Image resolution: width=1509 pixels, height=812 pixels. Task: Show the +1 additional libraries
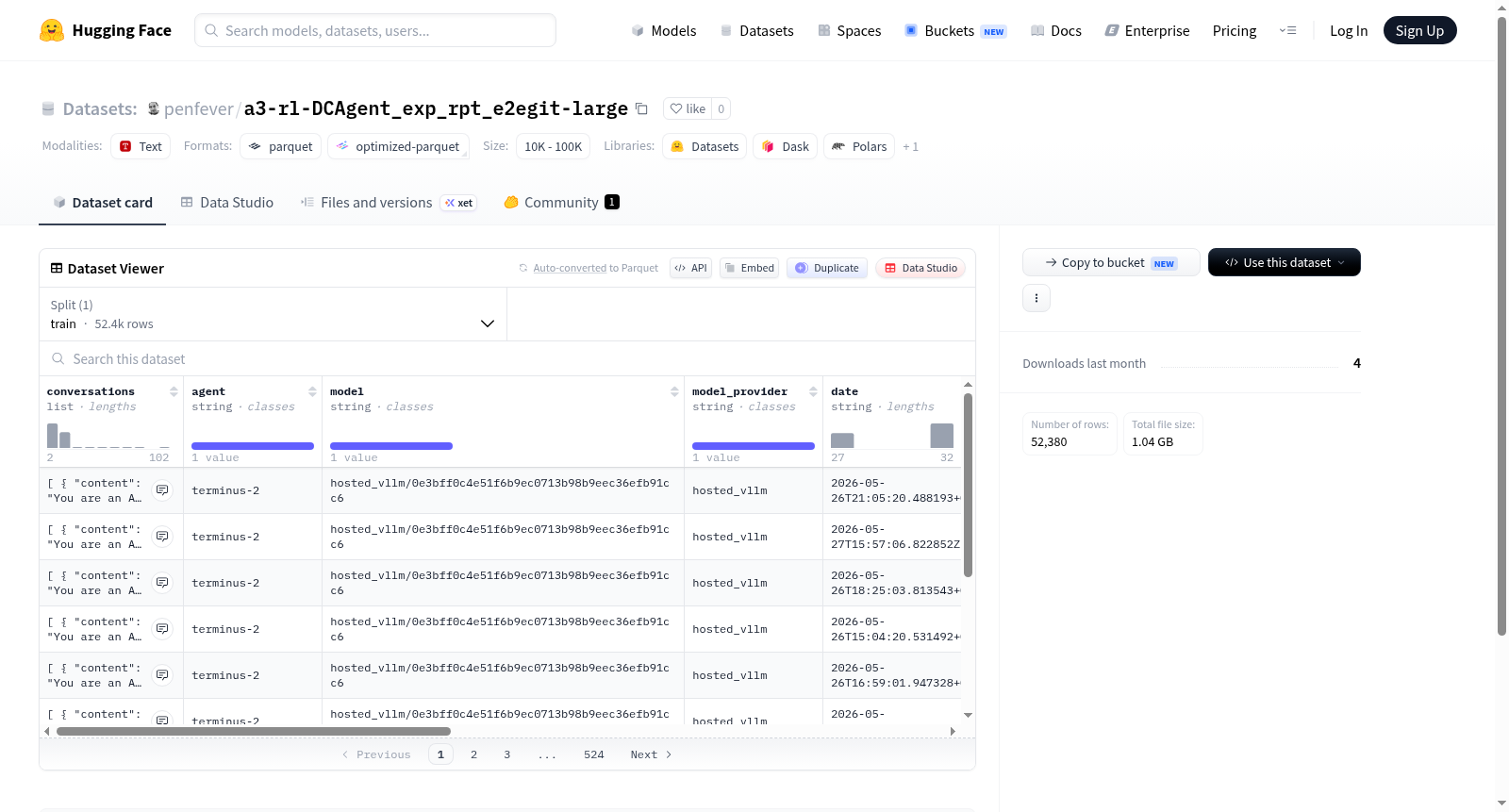(x=910, y=146)
